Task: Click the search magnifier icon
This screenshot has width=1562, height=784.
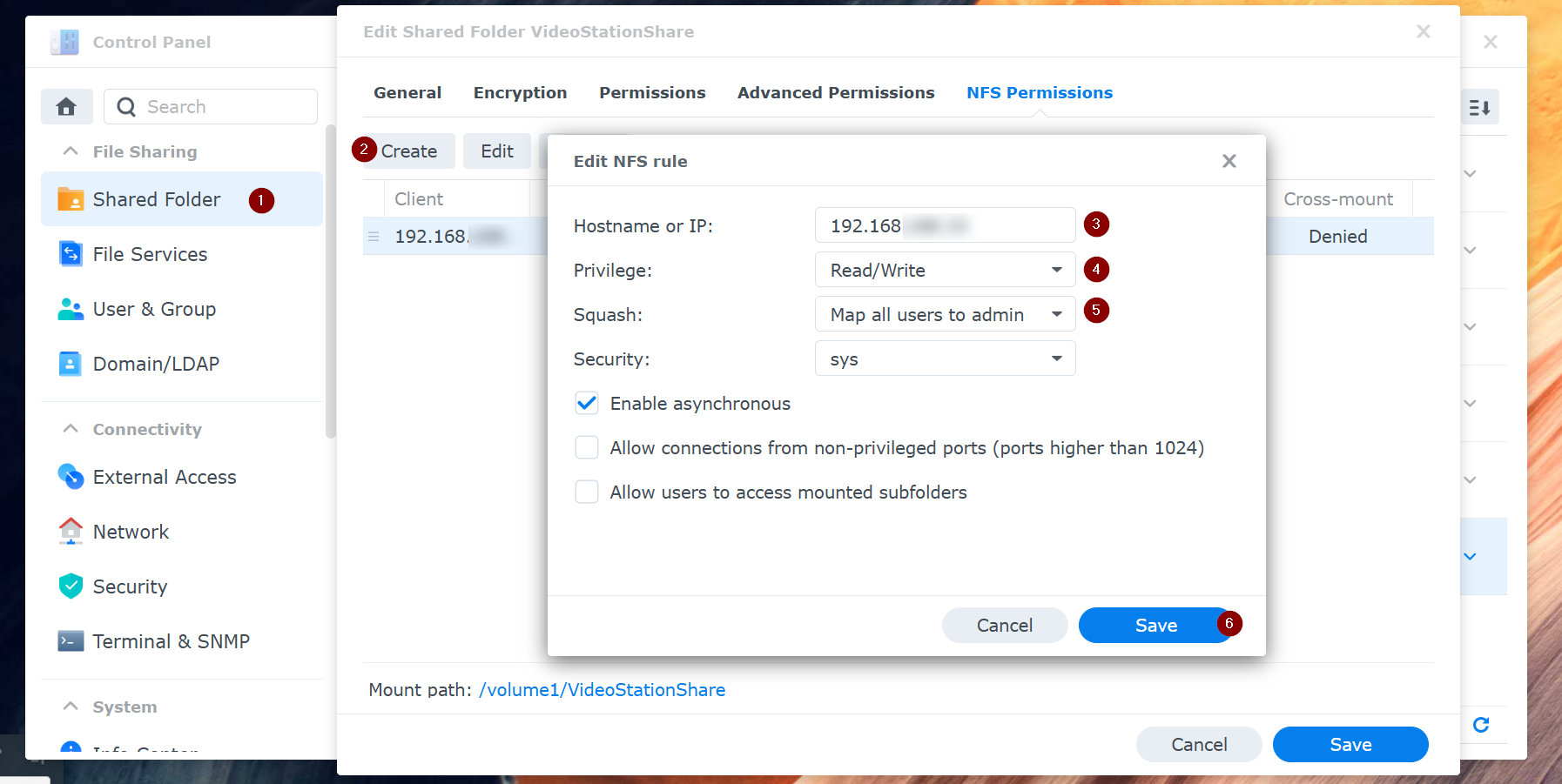Action: click(126, 107)
